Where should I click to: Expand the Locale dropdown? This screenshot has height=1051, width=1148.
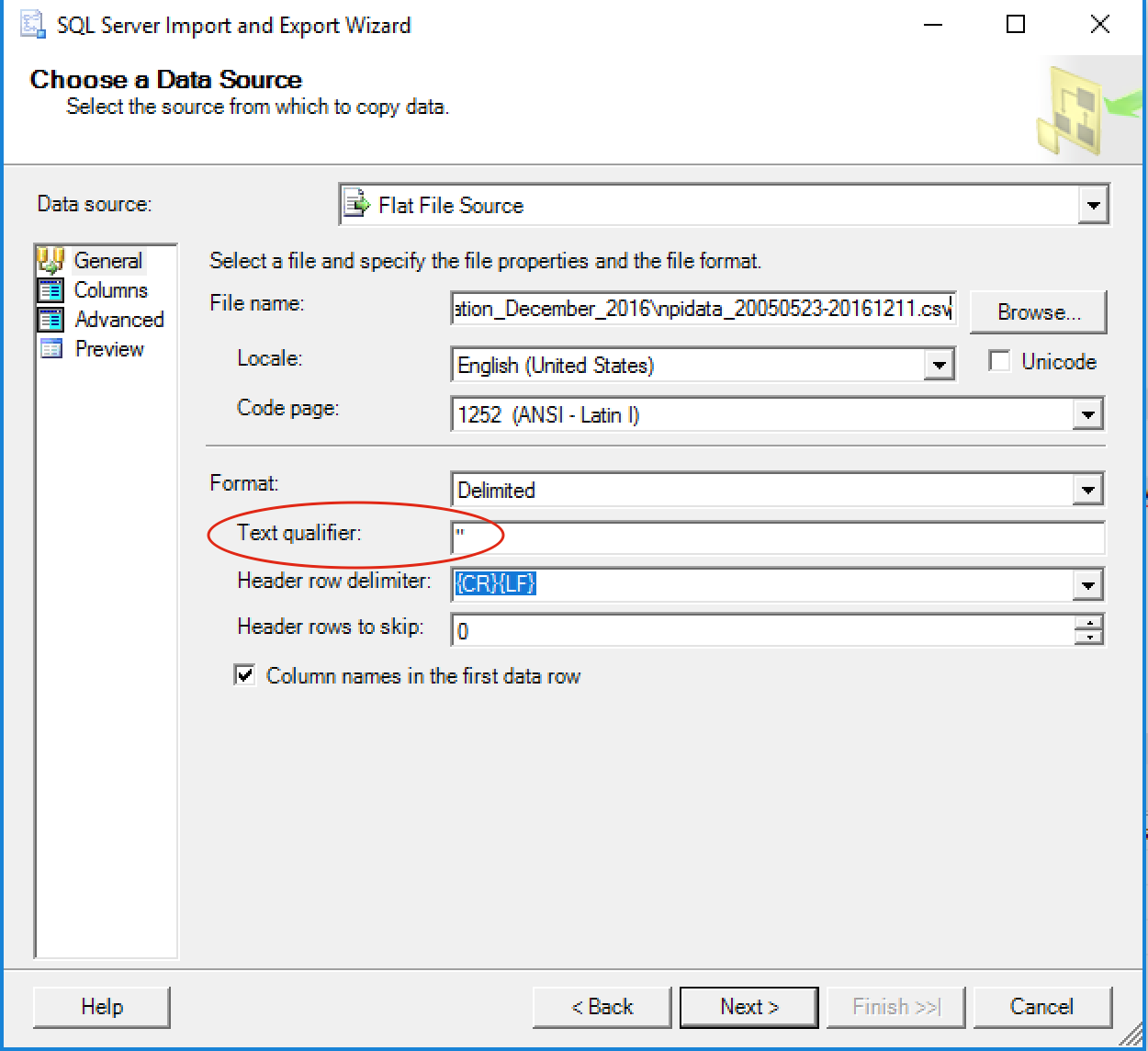[x=939, y=365]
